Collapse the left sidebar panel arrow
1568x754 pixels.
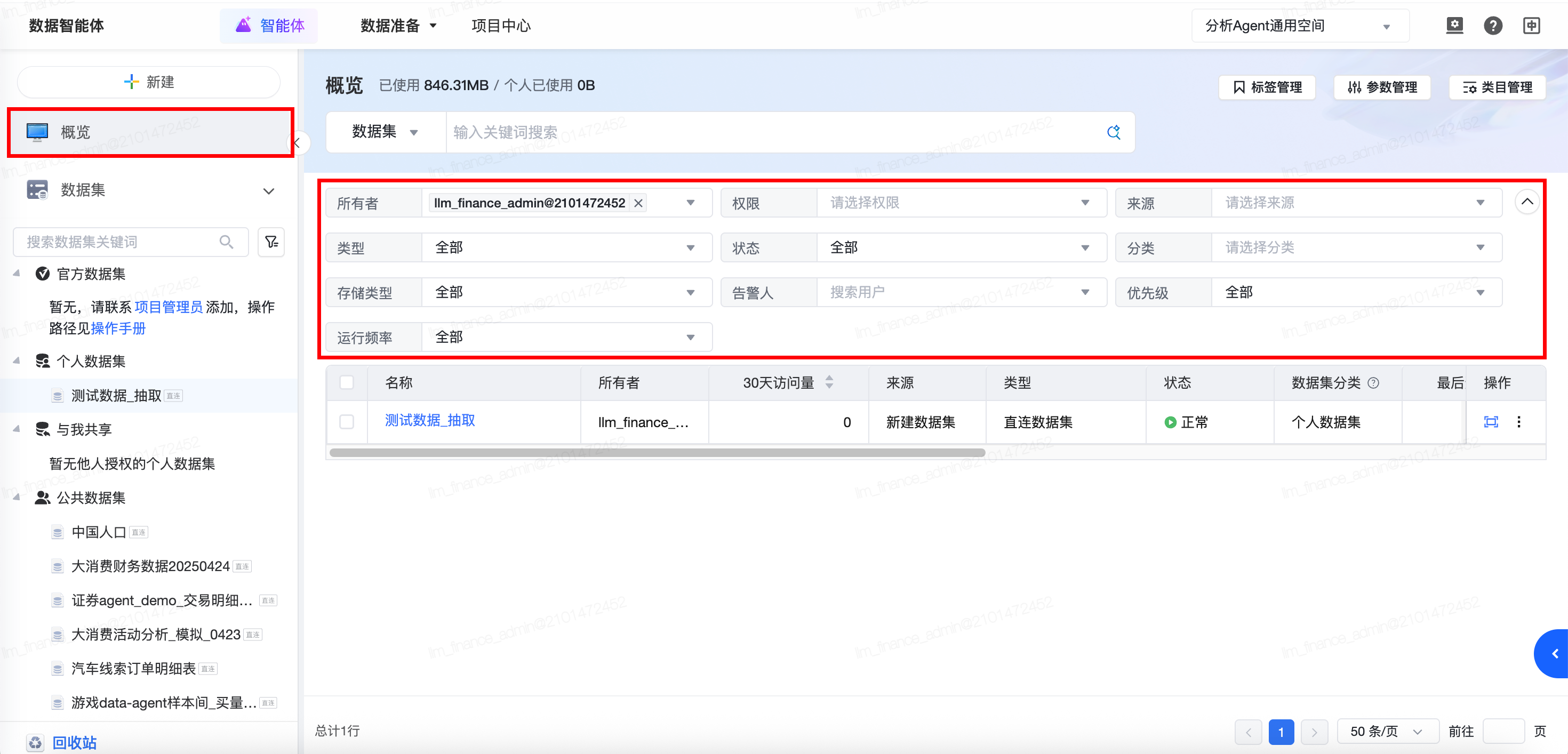(x=297, y=143)
